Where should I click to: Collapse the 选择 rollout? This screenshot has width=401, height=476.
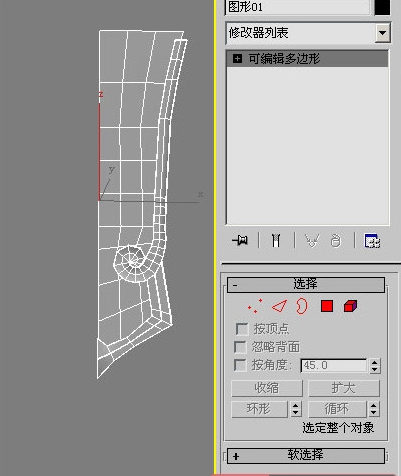pyautogui.click(x=306, y=284)
